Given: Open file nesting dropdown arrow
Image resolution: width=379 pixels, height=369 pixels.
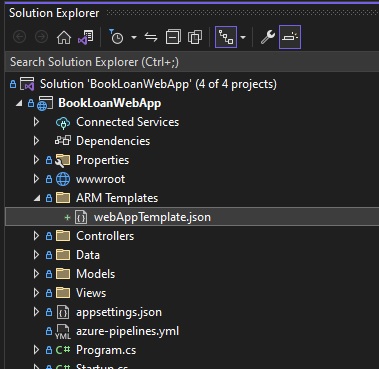Looking at the screenshot, I should click(x=243, y=37).
